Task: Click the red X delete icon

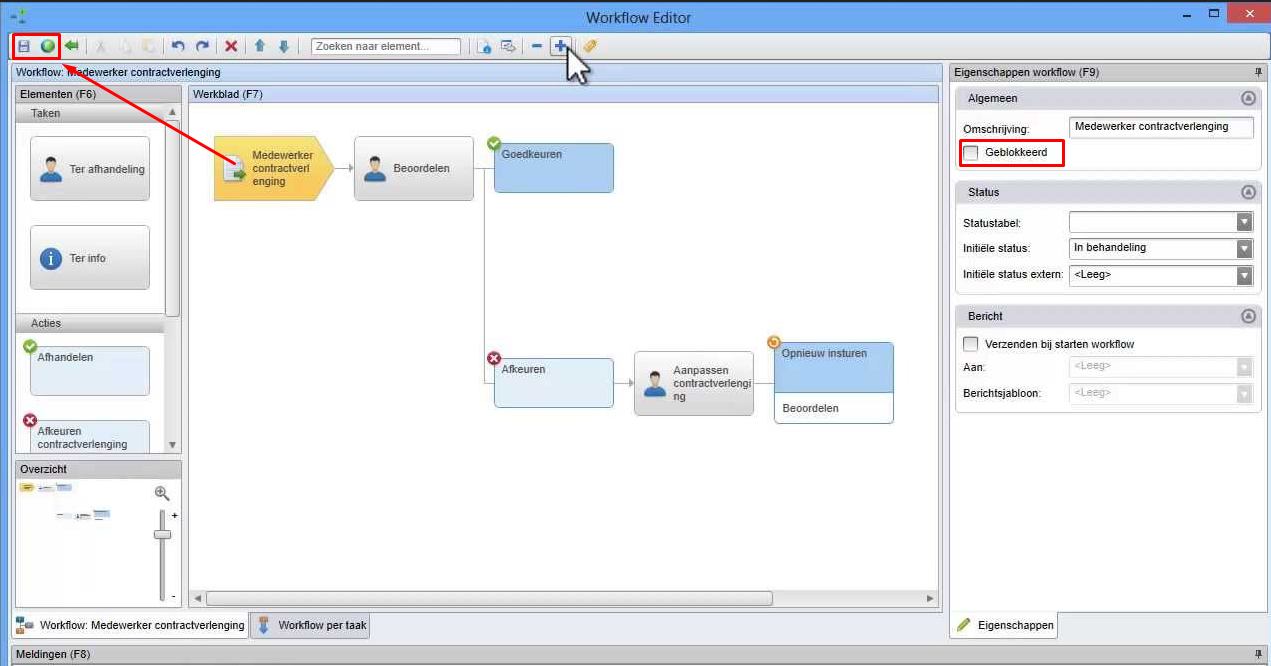Action: point(231,46)
